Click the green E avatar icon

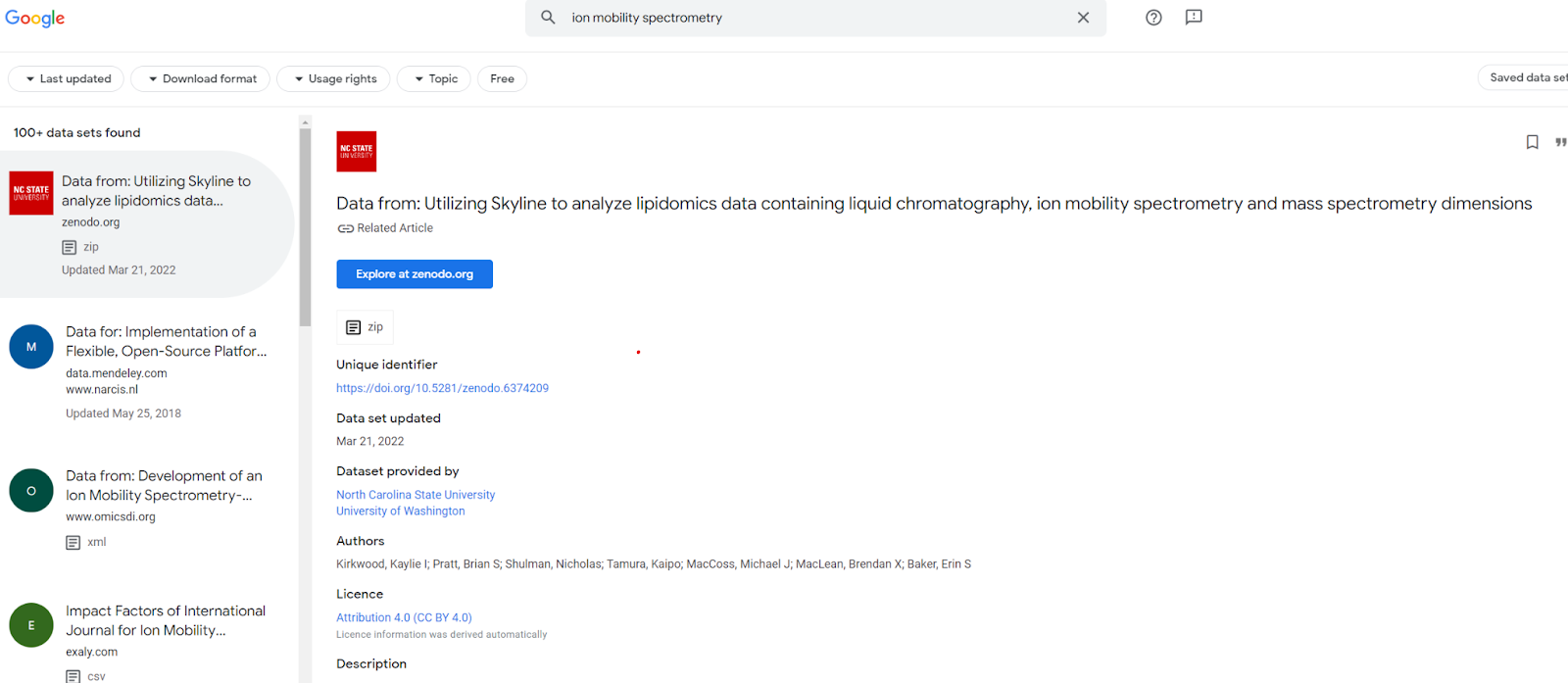[31, 625]
